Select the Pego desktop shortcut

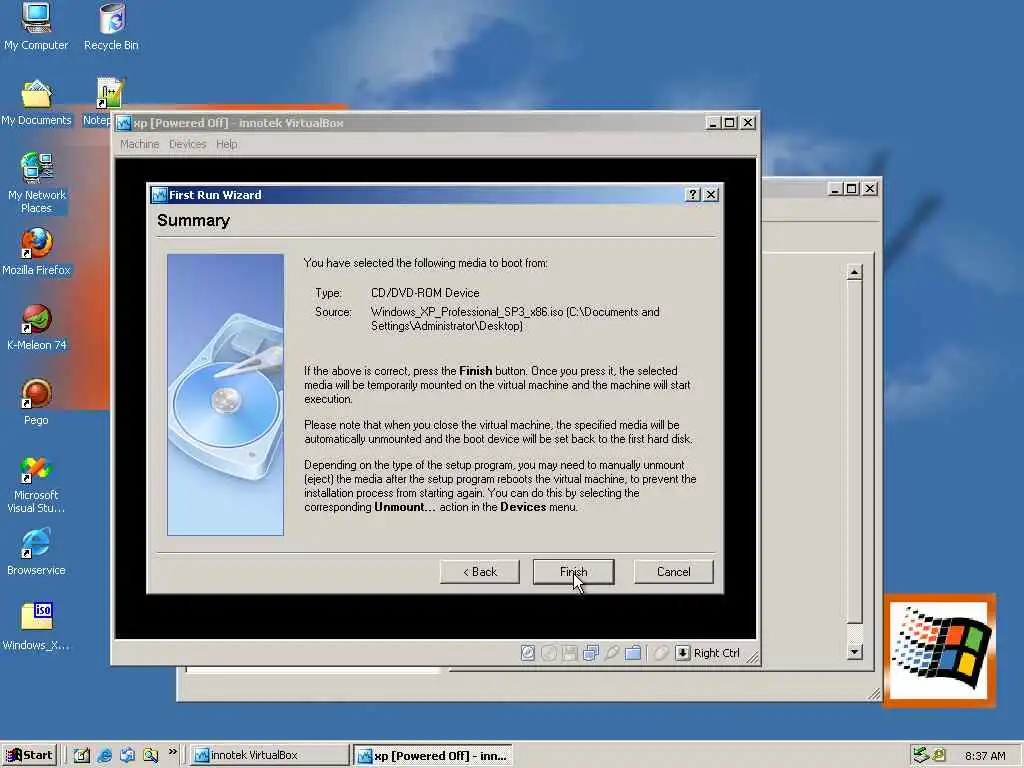click(36, 402)
